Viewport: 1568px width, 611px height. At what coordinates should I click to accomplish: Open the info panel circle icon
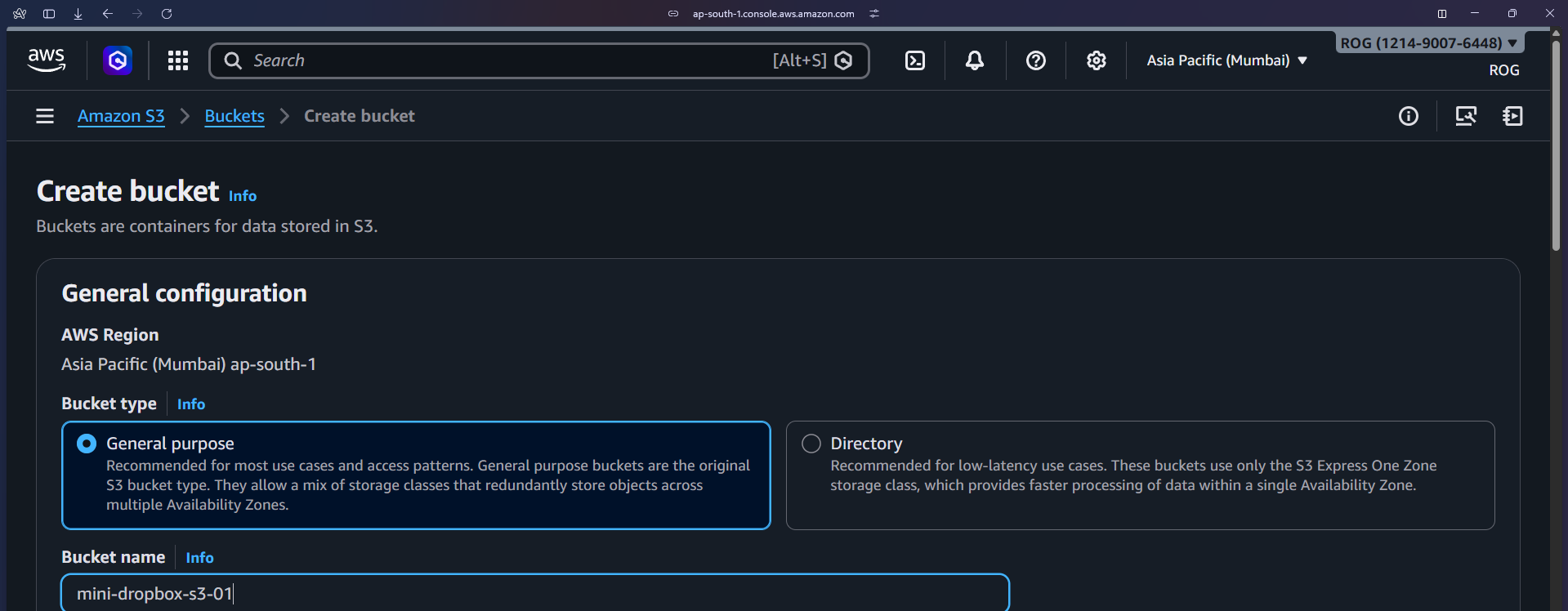(x=1408, y=116)
